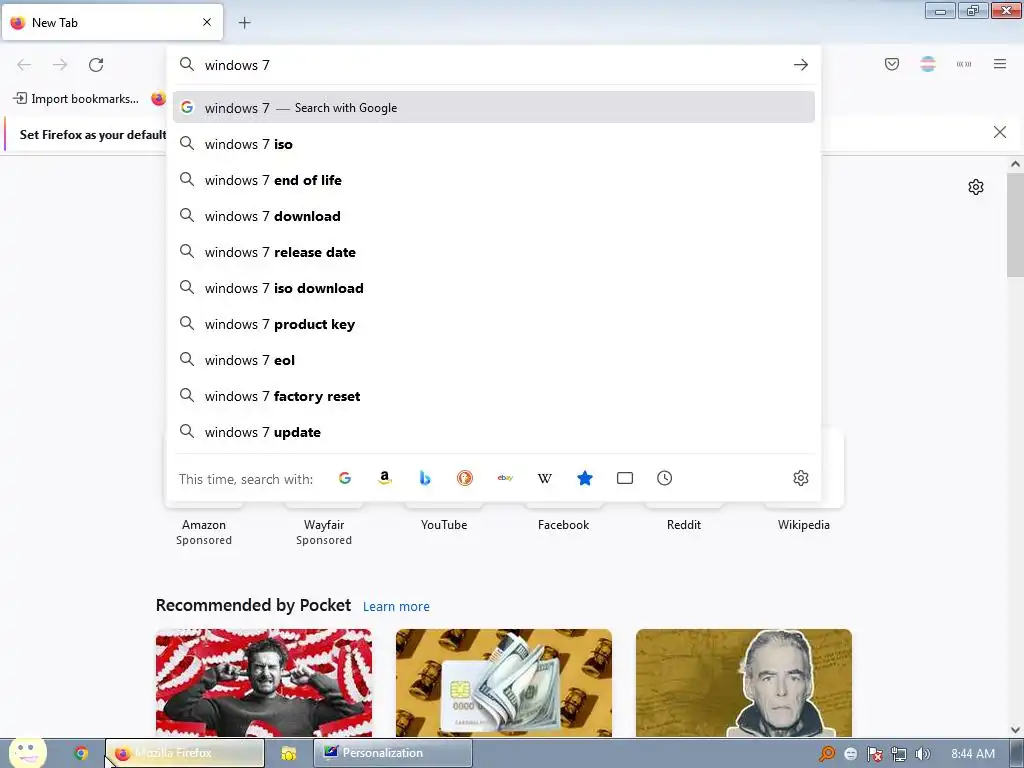Click the 8:44 AM system clock
Screen dimensions: 1024x768
point(973,754)
